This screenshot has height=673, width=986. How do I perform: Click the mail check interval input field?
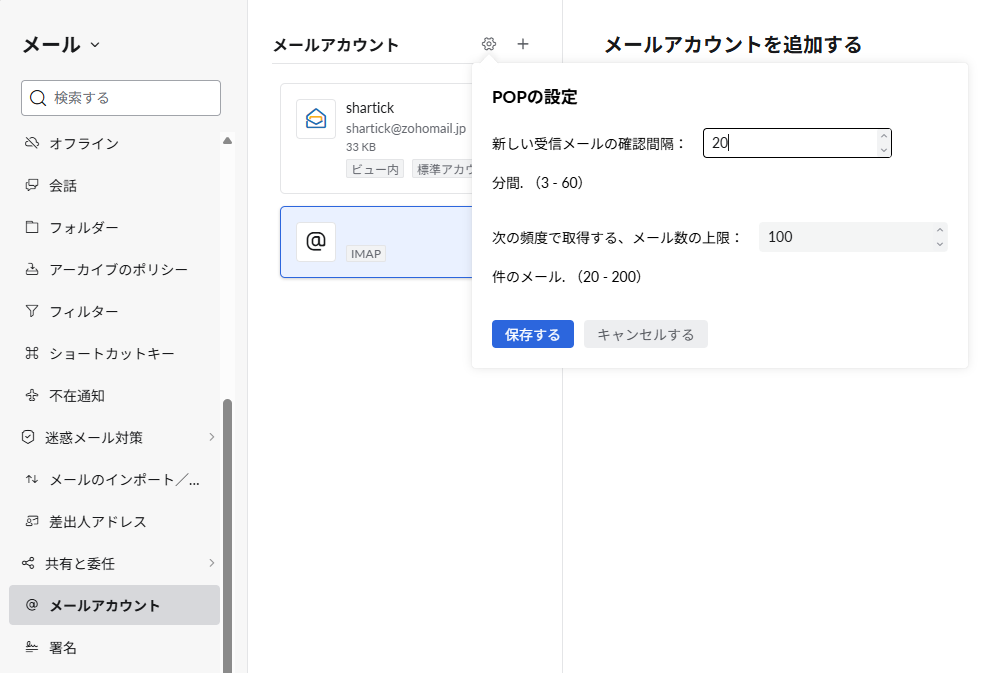790,144
